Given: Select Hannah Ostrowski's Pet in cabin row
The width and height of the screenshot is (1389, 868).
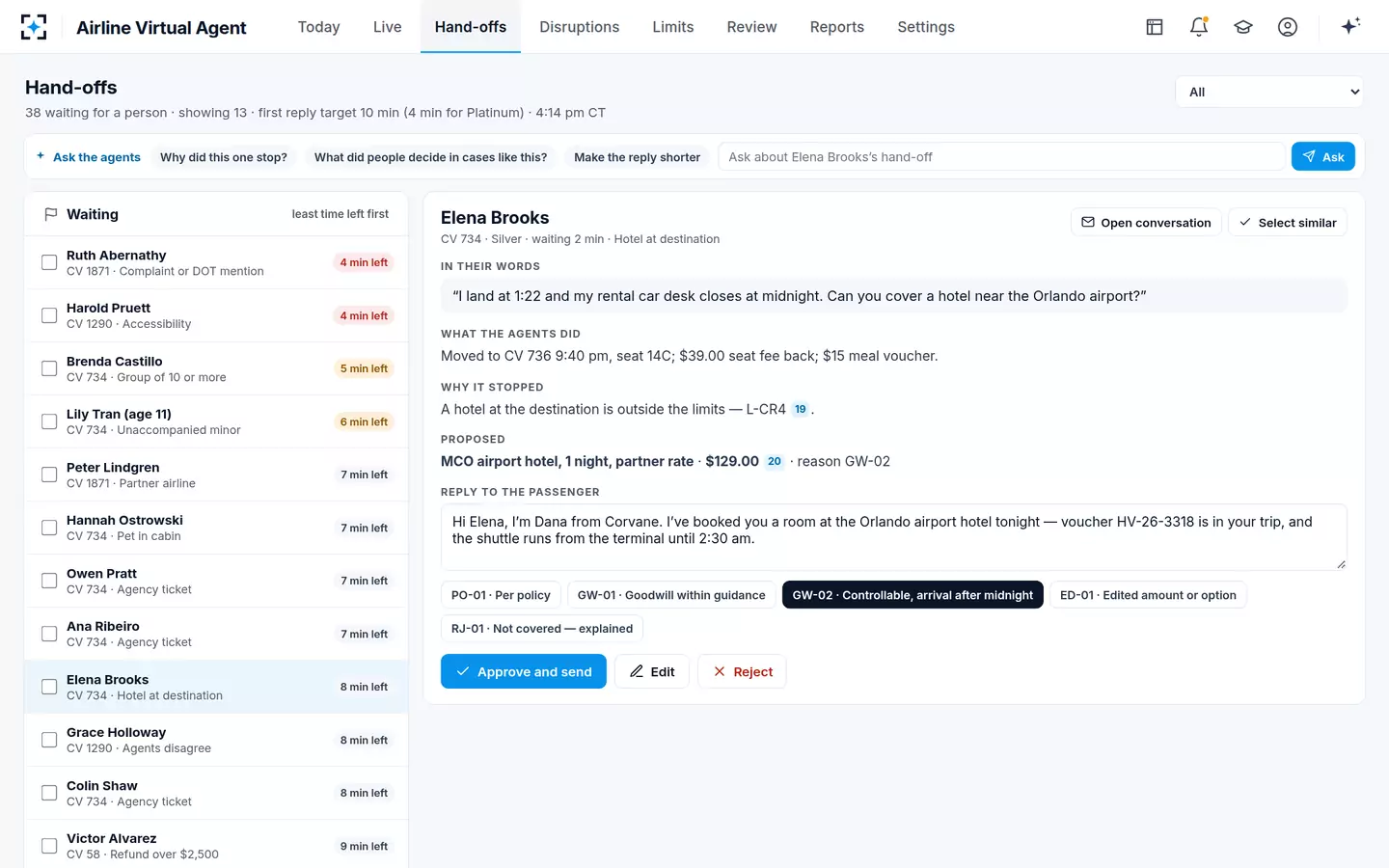Looking at the screenshot, I should (x=216, y=528).
